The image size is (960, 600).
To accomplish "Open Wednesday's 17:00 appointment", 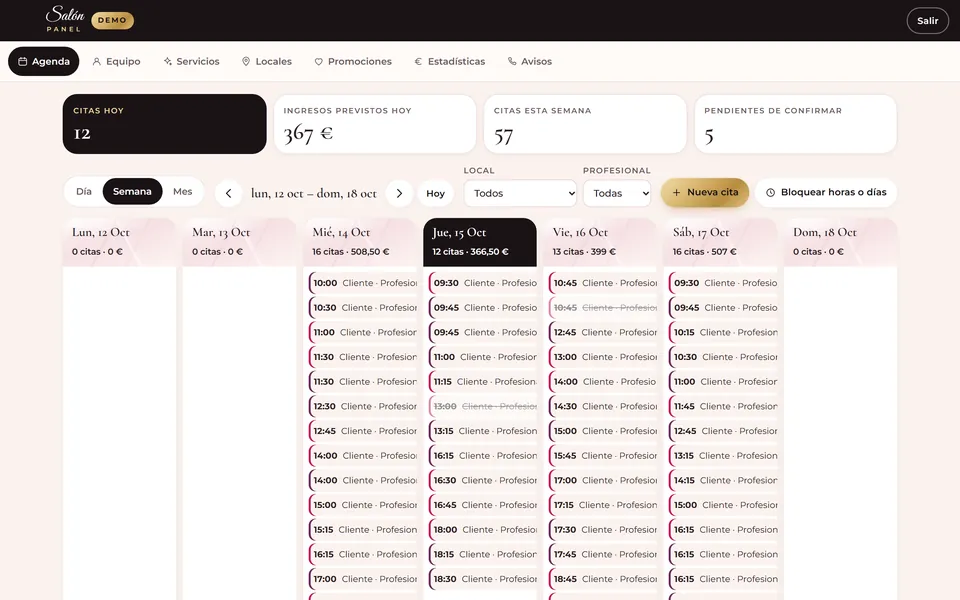I will coord(362,579).
